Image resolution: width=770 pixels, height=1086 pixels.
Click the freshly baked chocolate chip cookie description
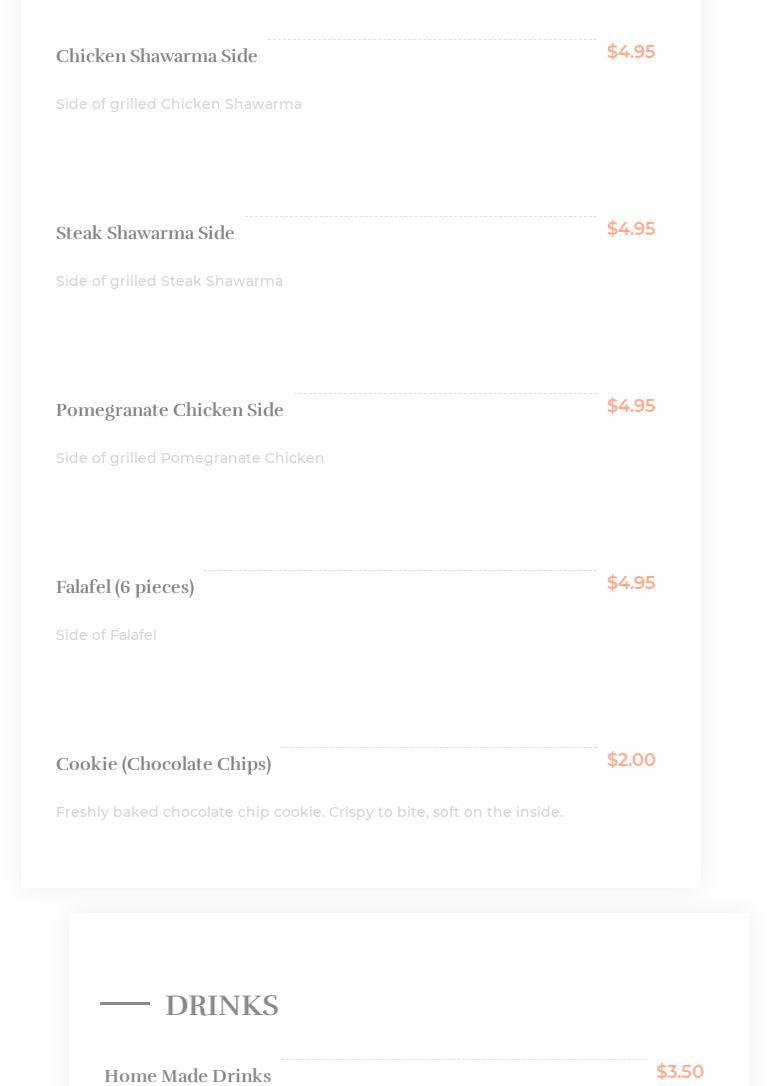(x=309, y=812)
